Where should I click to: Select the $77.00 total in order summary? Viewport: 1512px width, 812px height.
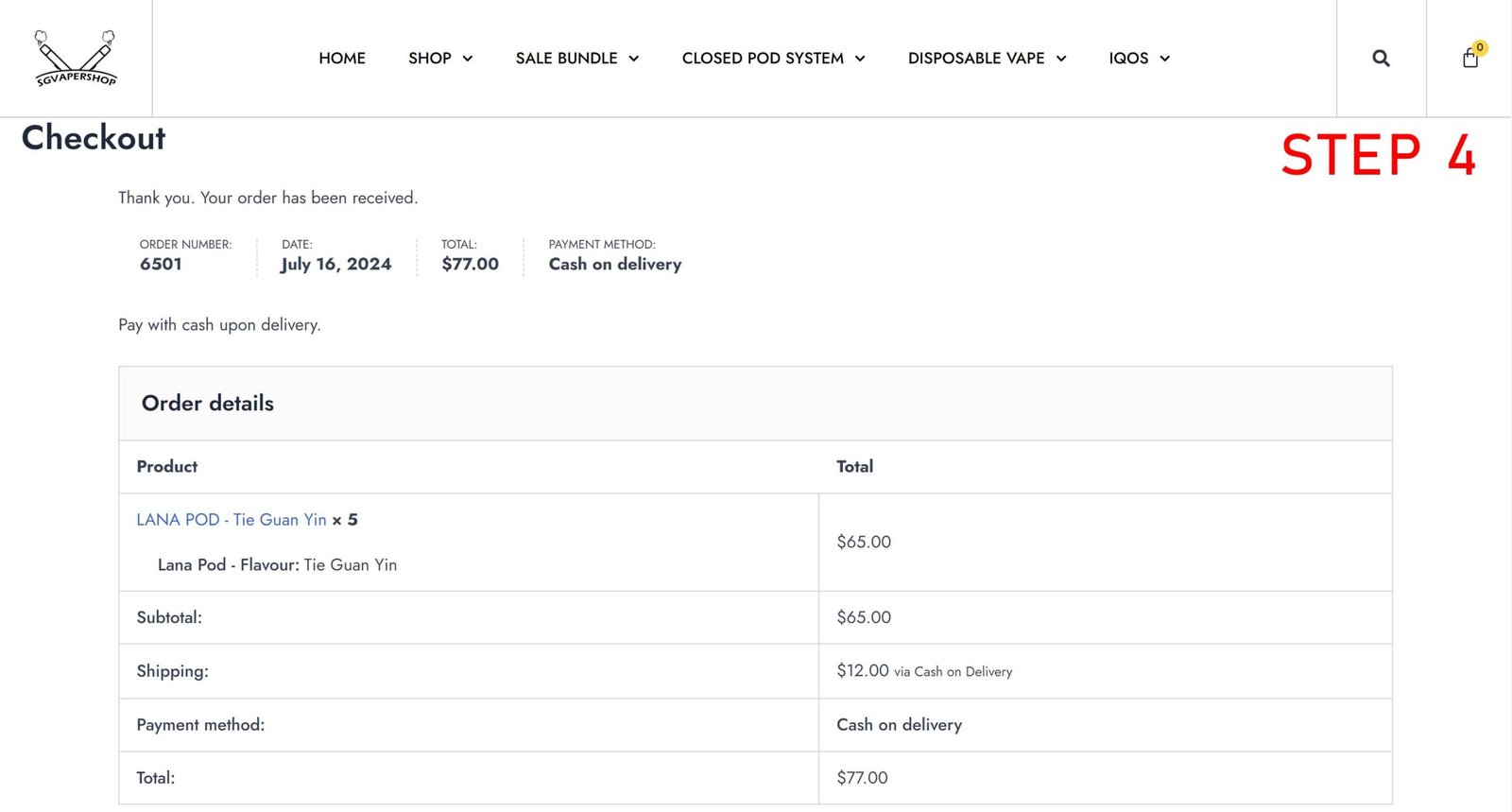pyautogui.click(x=470, y=265)
